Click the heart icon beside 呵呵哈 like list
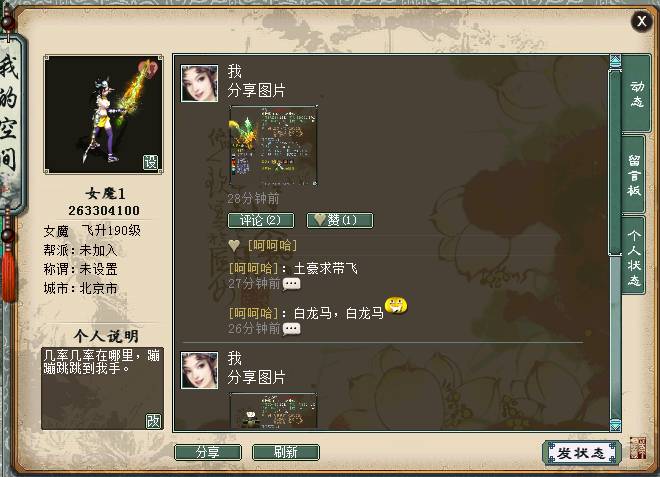Viewport: 660px width, 477px height. tap(234, 245)
